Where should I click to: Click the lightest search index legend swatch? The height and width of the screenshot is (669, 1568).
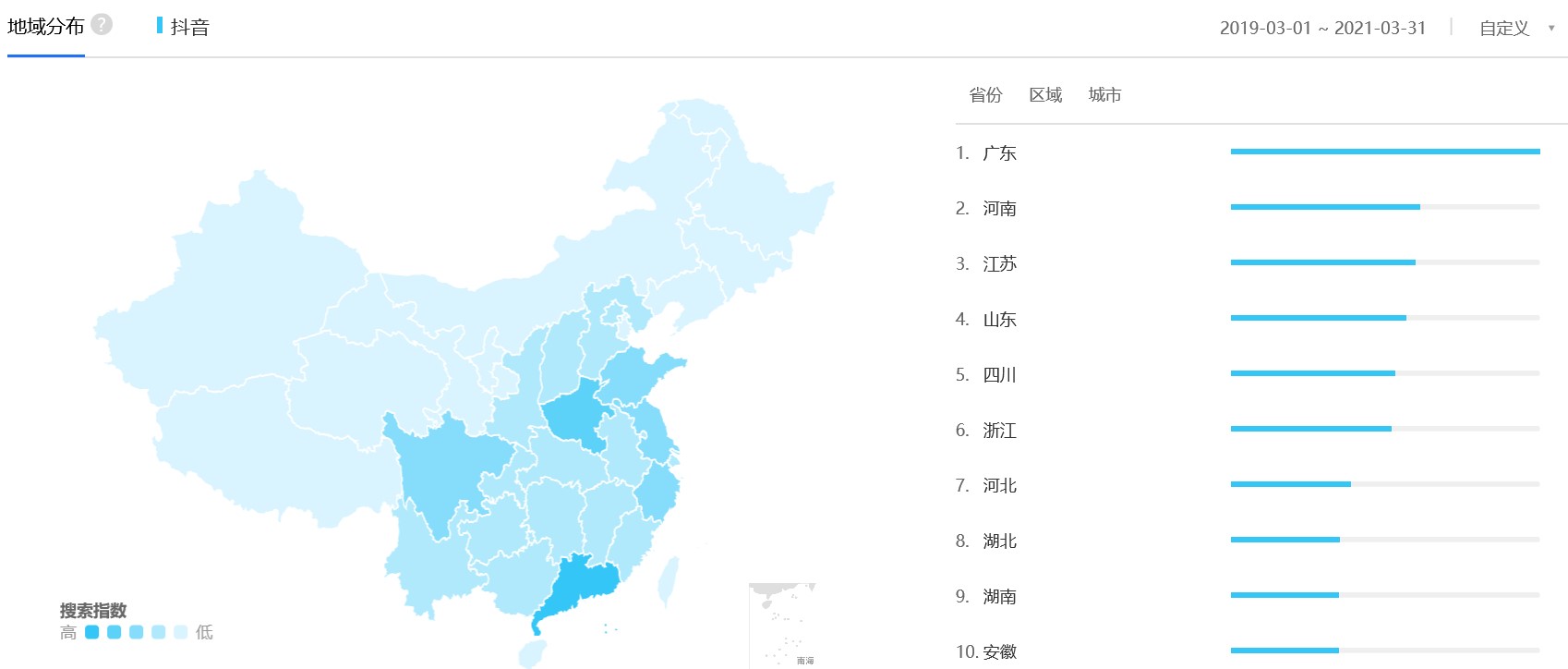pos(181,632)
